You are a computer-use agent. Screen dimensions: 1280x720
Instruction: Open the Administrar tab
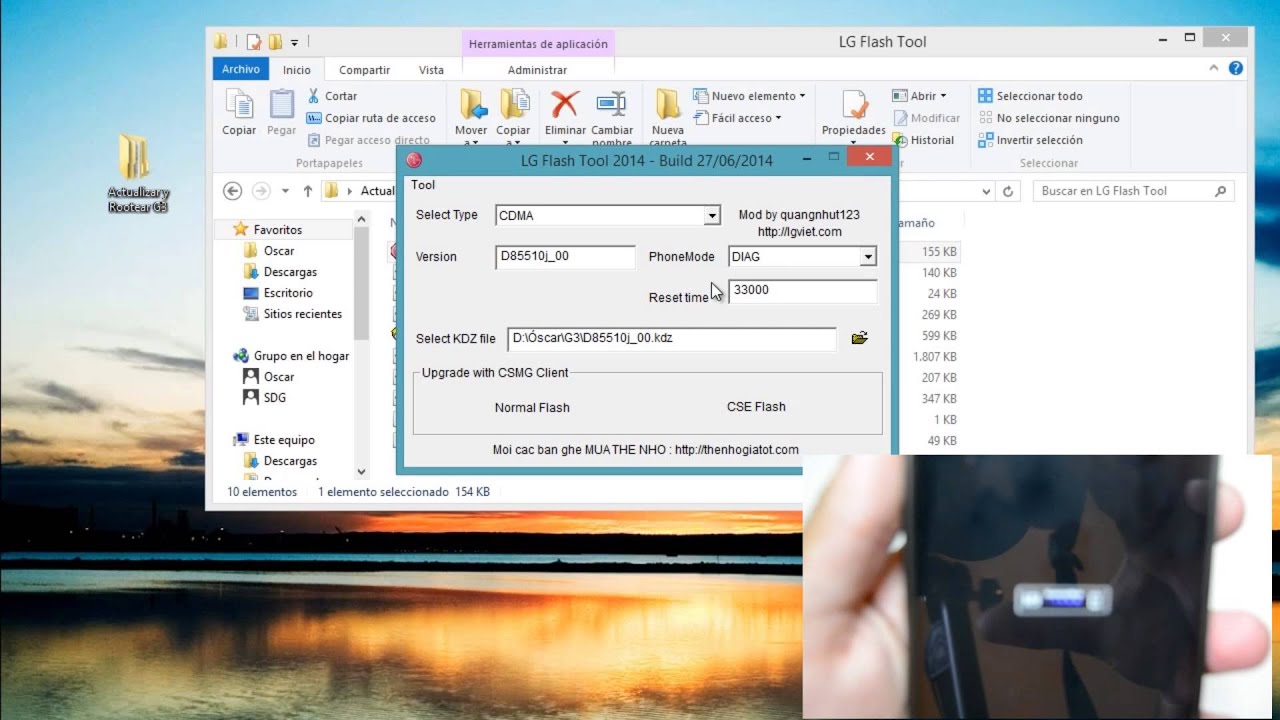[x=537, y=70]
